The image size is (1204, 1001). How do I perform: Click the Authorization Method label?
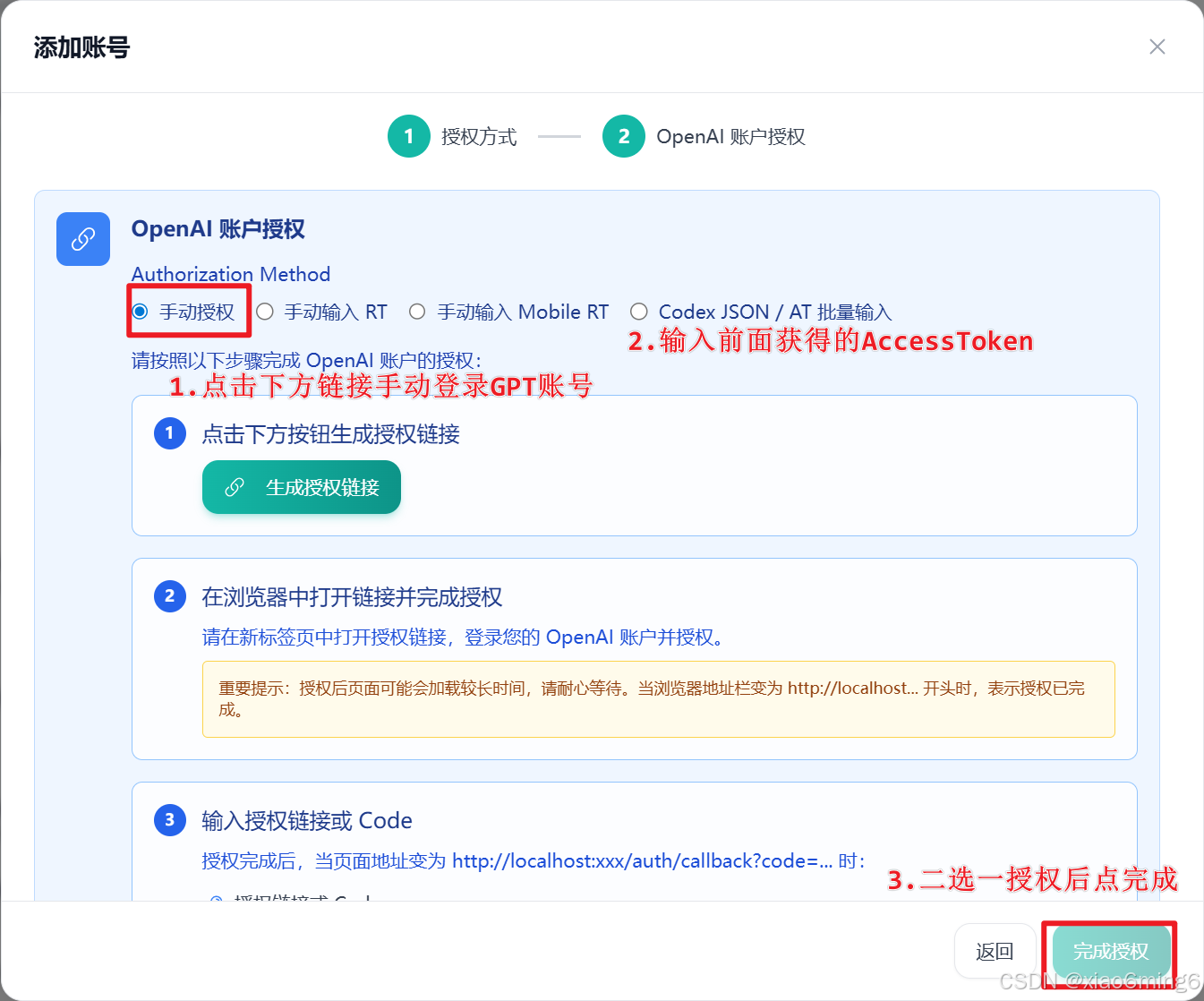[x=231, y=274]
